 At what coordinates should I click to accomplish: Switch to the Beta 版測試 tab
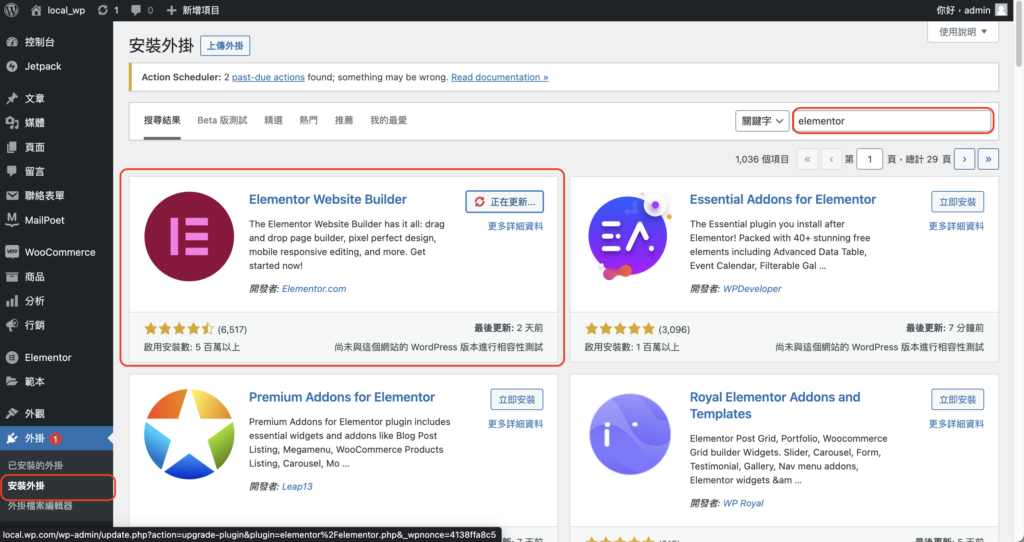[x=222, y=120]
